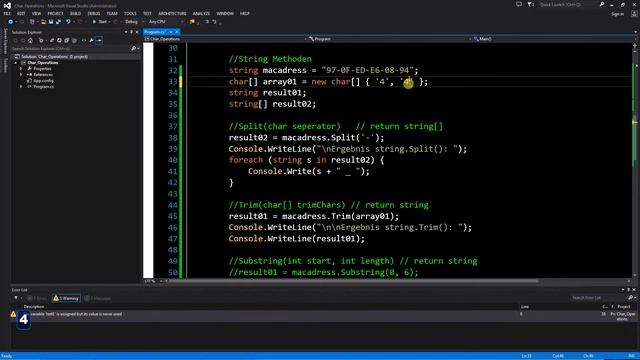The height and width of the screenshot is (360, 640).
Task: Click the account avatar icon beside Sign in
Action: 634,14
